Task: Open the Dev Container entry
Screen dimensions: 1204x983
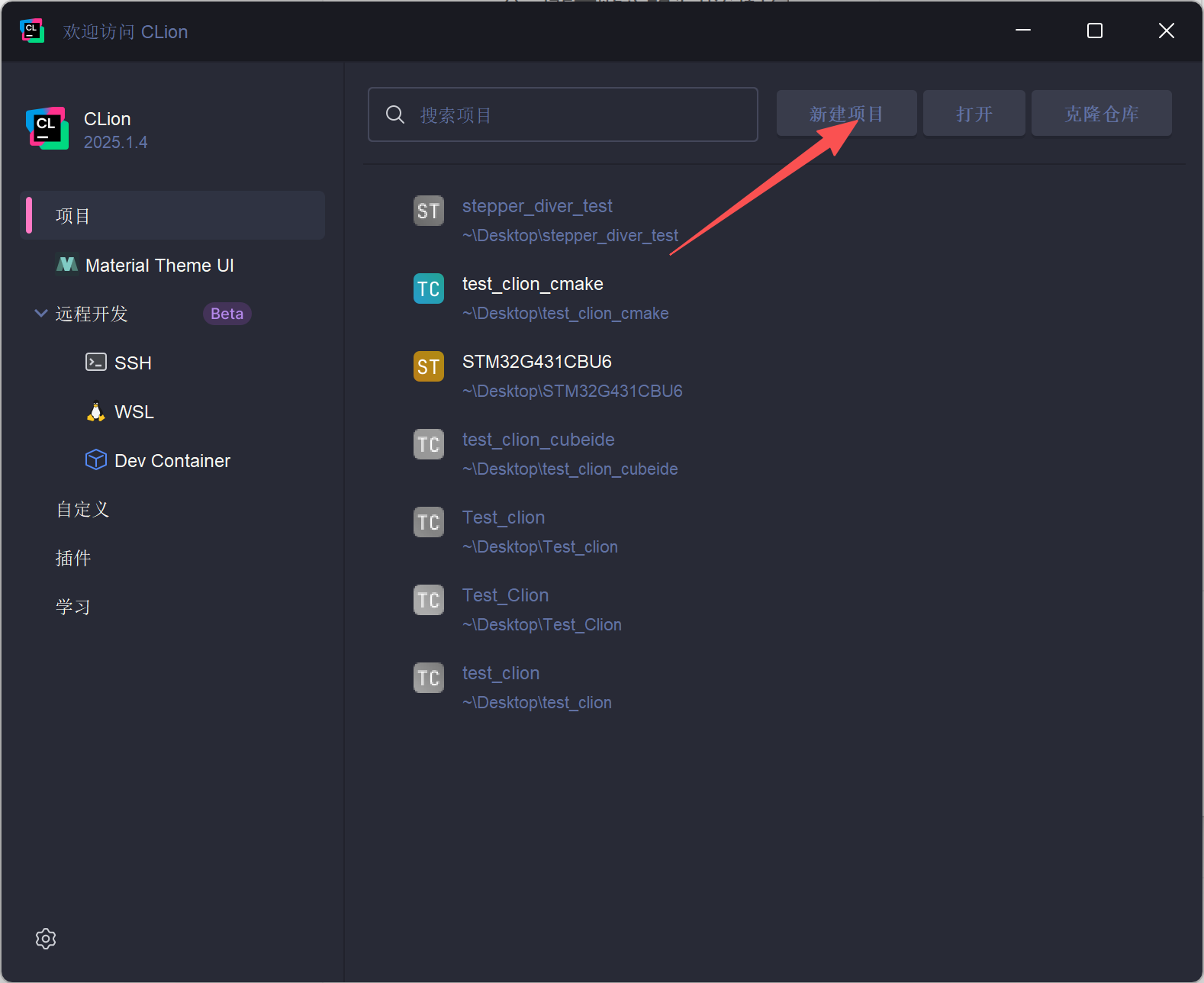Action: point(172,460)
